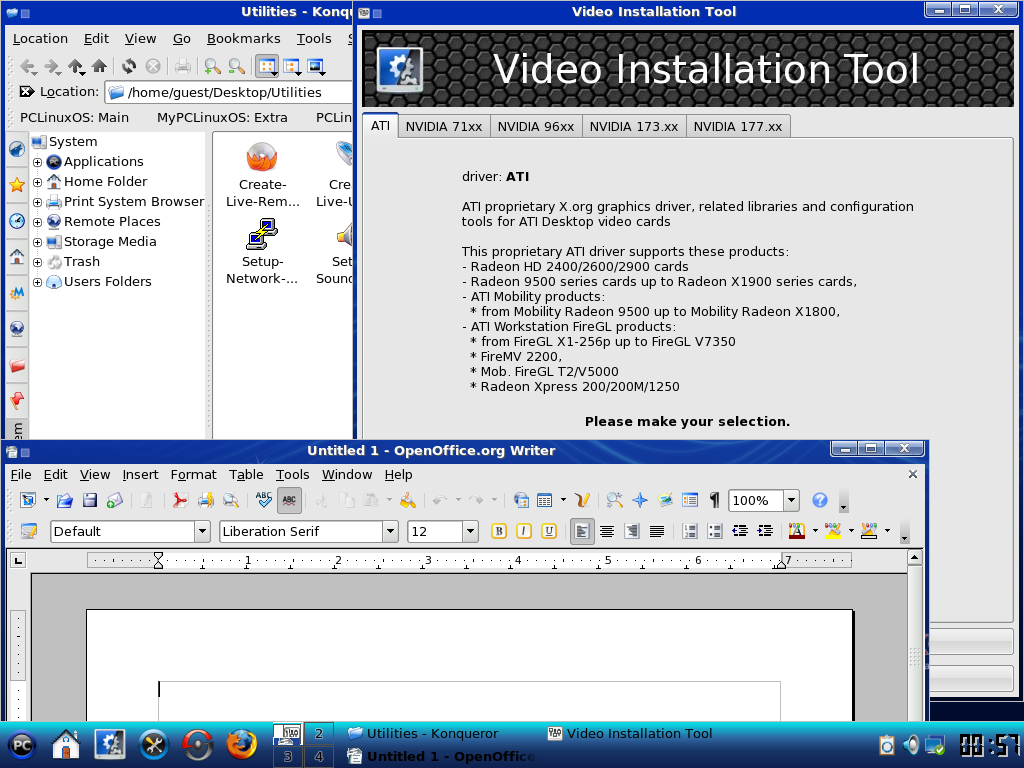Expand Home Folder node in Konqueror tree

(37, 182)
